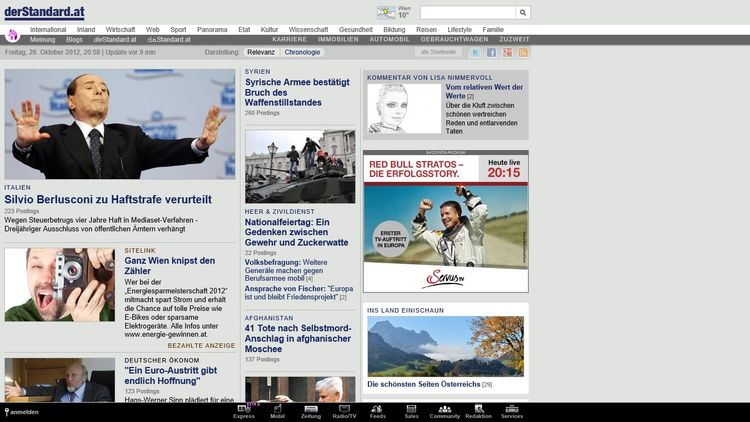Click the Zeitung icon in bottom bar
The image size is (750, 422).
(310, 410)
